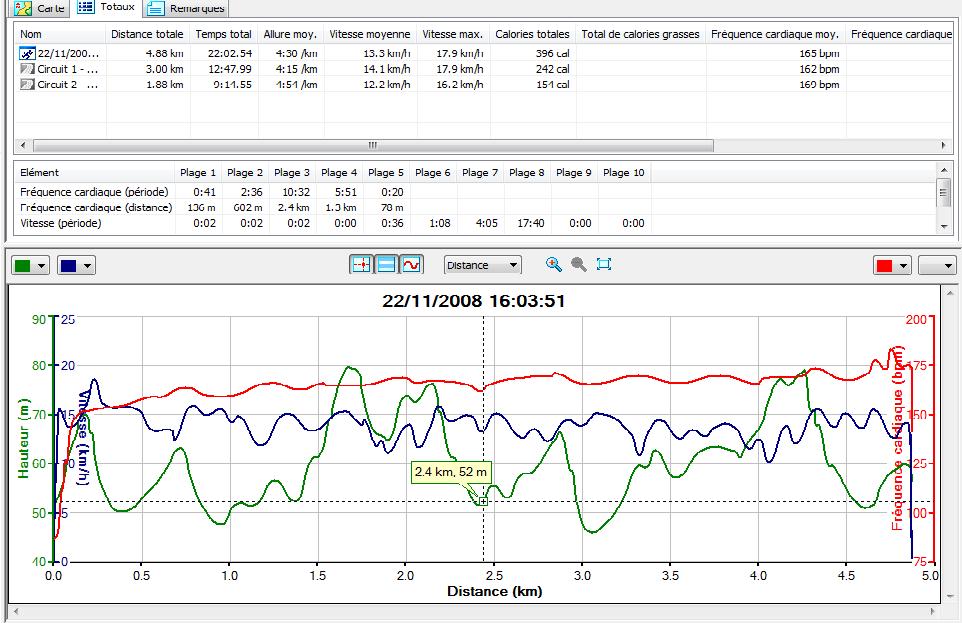Click the 2.4 km value under Plage 3
Screen dimensions: 962x623
click(x=294, y=207)
